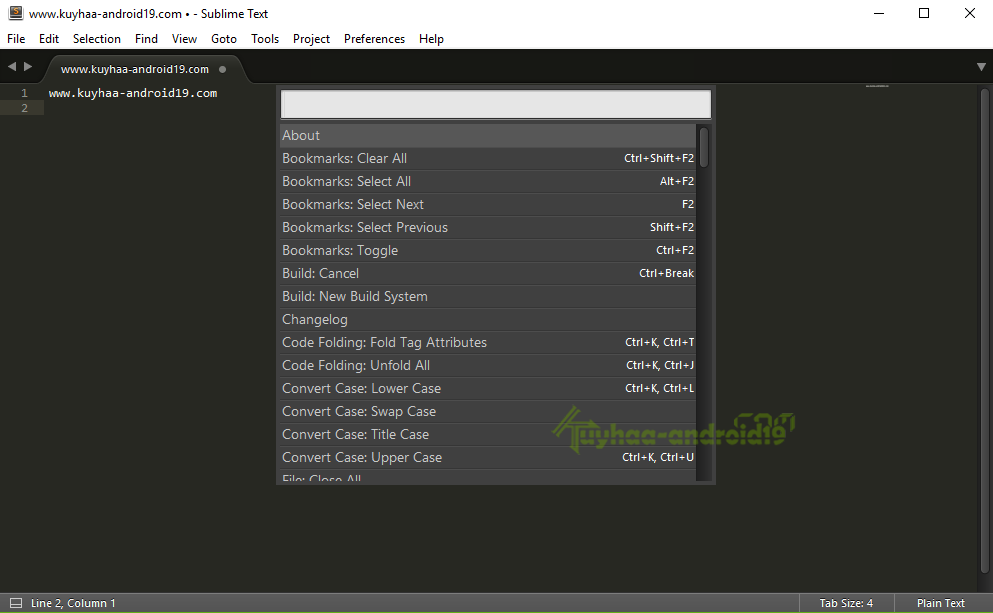Choose Bookmarks: Clear All command
The height and width of the screenshot is (613, 993).
(x=488, y=158)
